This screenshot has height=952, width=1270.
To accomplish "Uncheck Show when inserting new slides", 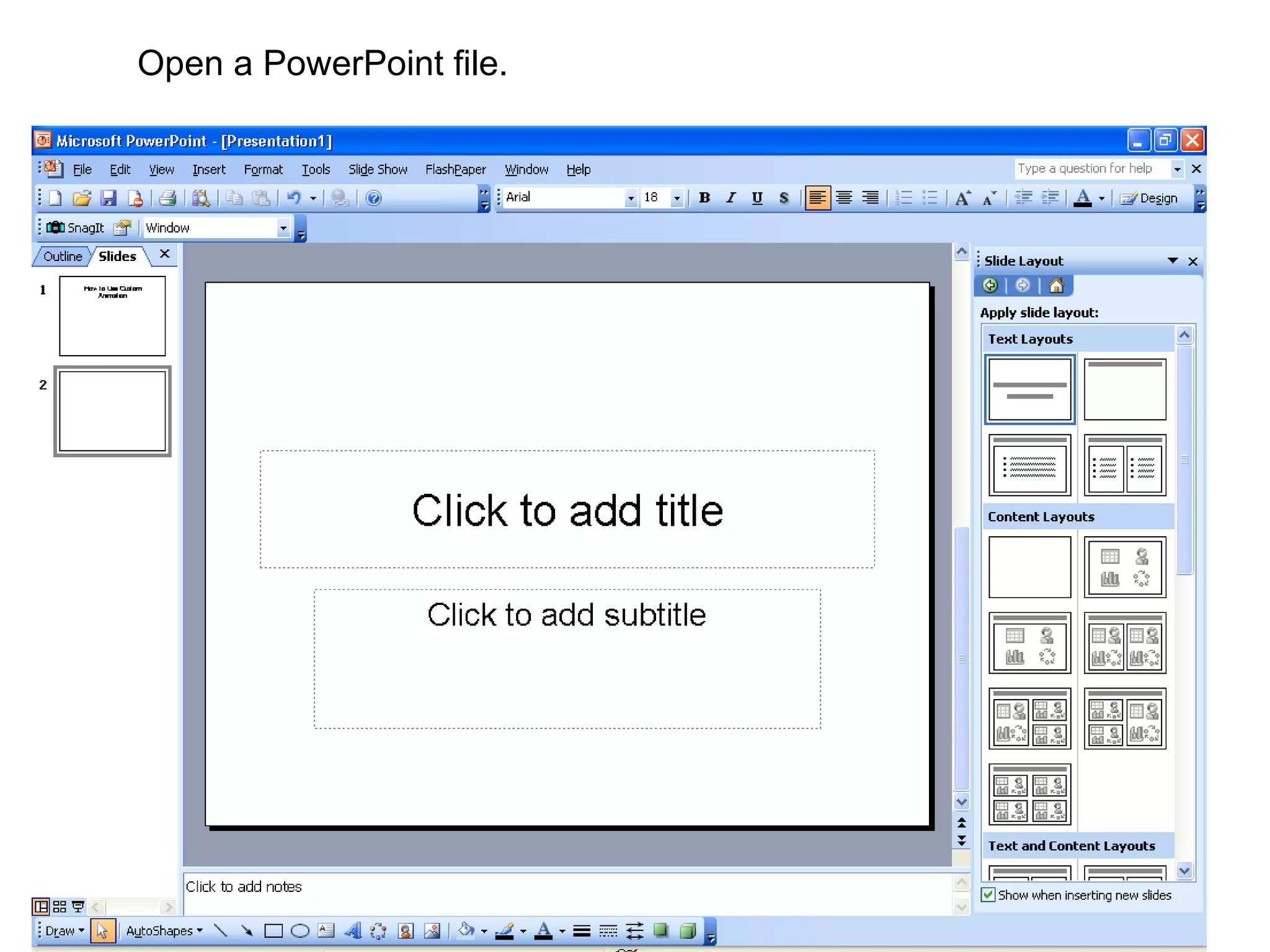I will [x=988, y=895].
